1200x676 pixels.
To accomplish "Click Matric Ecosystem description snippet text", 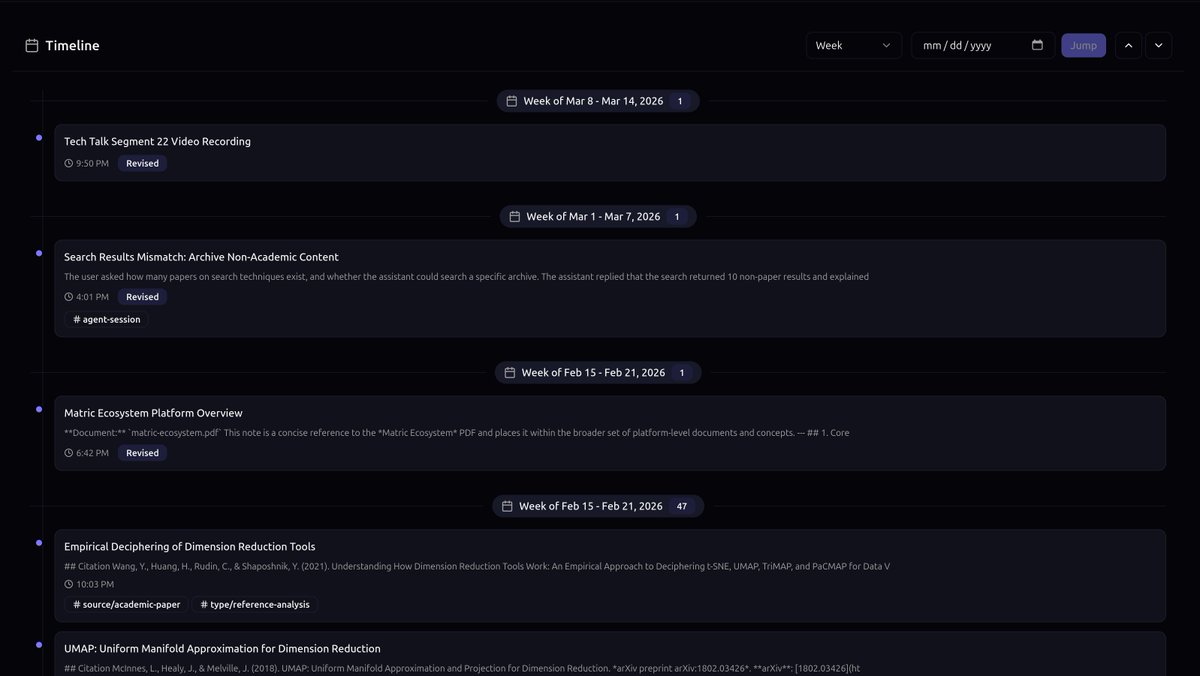I will (x=457, y=433).
